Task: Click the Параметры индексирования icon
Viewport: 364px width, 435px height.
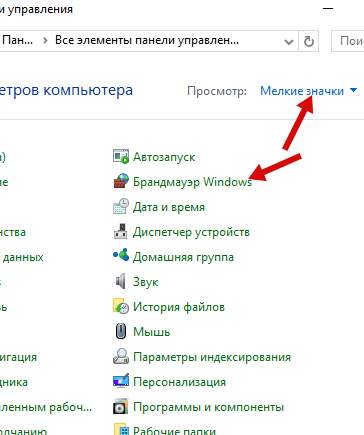Action: pyautogui.click(x=121, y=356)
